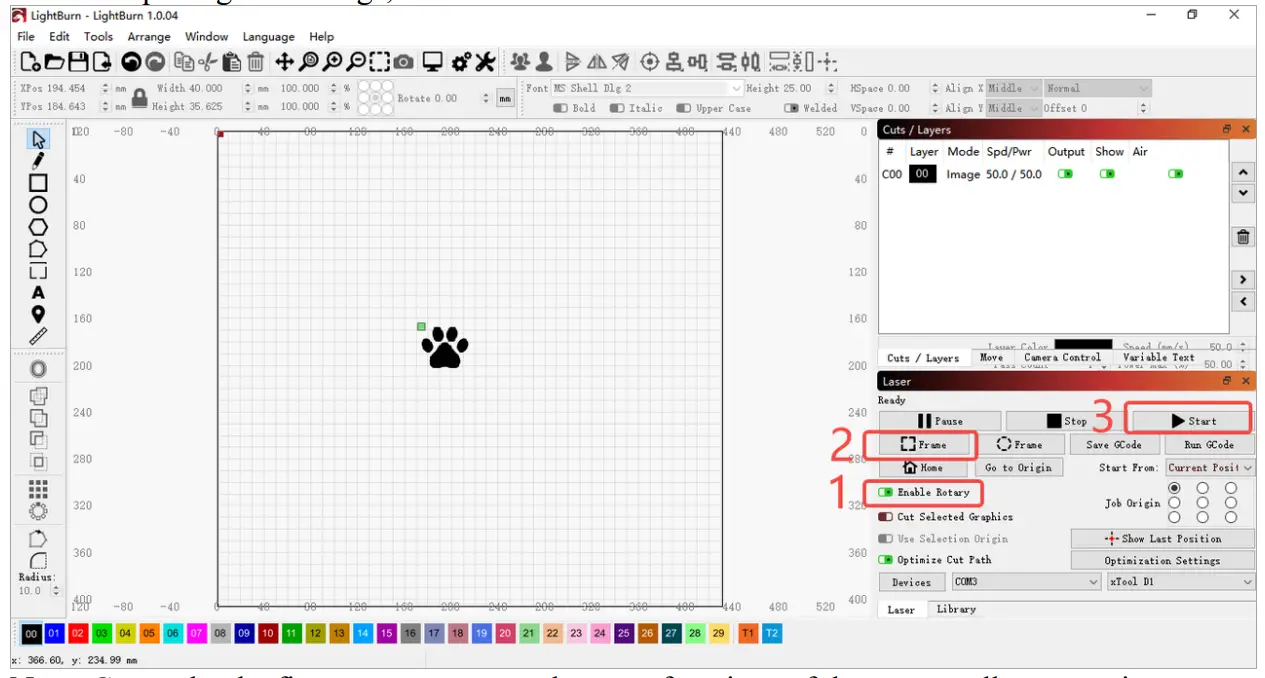Click the Cut scissors icon
The image size is (1265, 678).
pos(208,62)
